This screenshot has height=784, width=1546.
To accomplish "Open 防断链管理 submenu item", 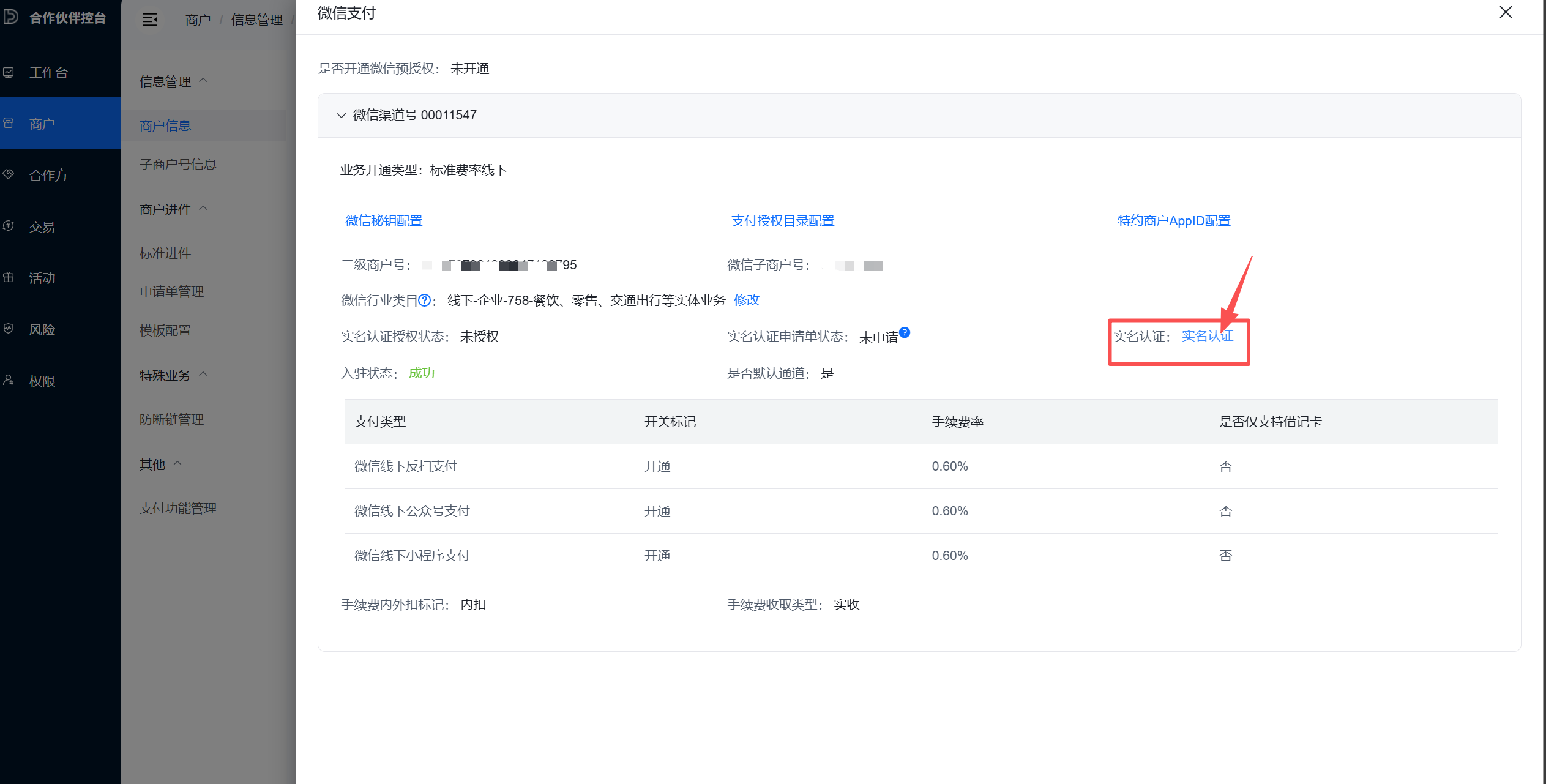I will (171, 419).
